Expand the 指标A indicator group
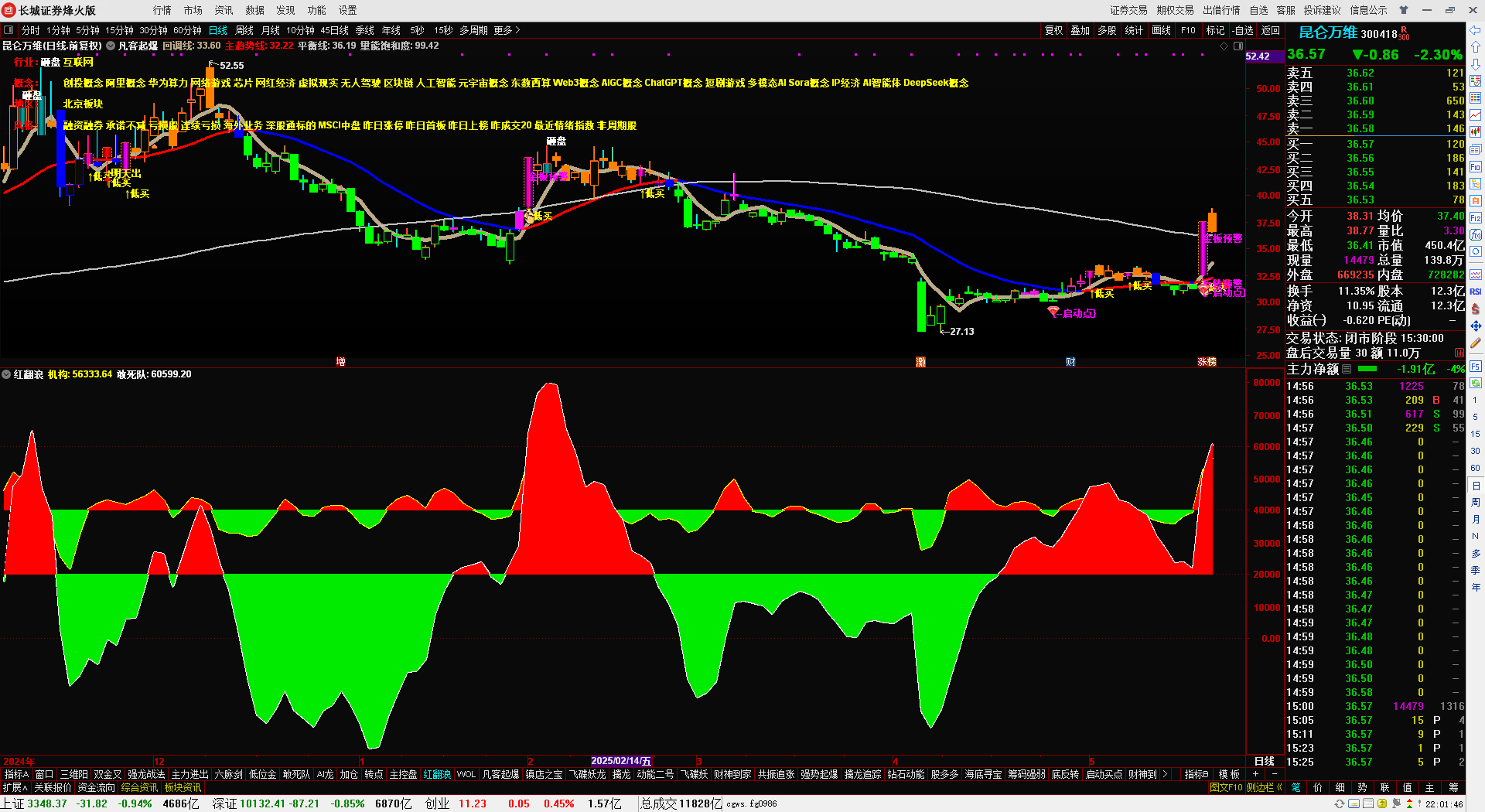This screenshot has height=812, width=1485. click(x=16, y=774)
